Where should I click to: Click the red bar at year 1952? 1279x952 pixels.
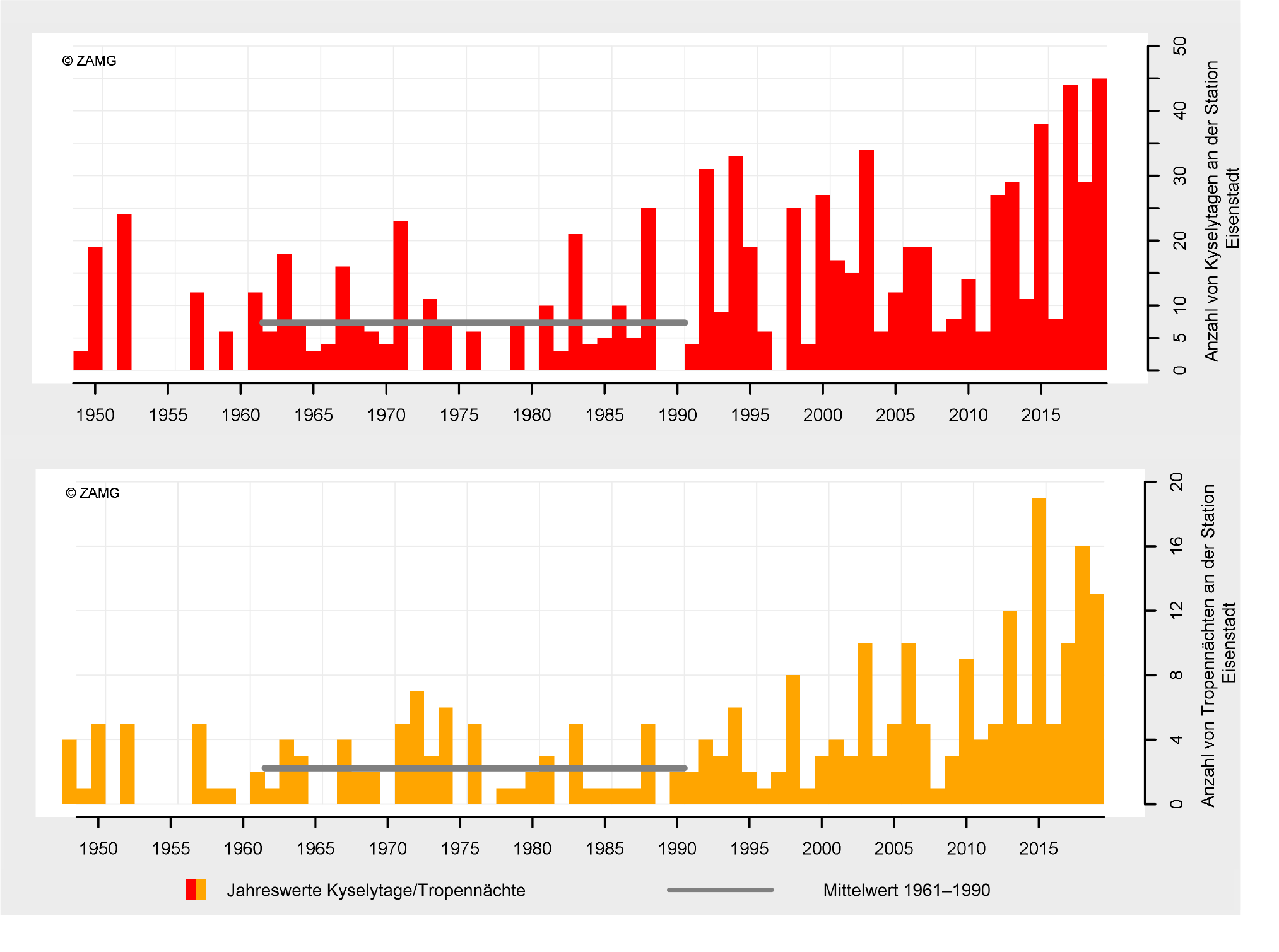[x=124, y=292]
